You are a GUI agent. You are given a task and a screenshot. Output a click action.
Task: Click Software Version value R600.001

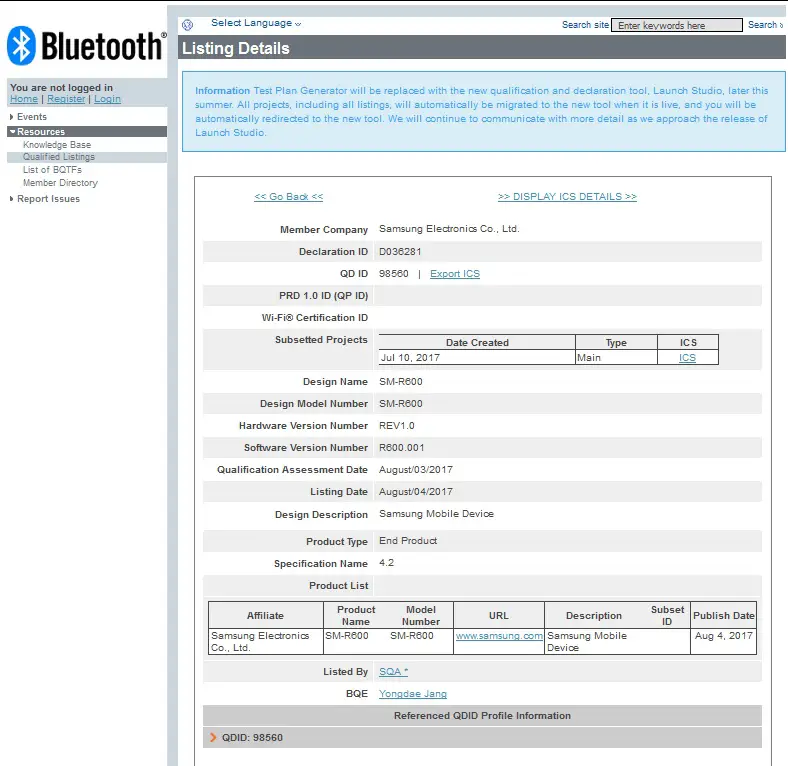[402, 448]
